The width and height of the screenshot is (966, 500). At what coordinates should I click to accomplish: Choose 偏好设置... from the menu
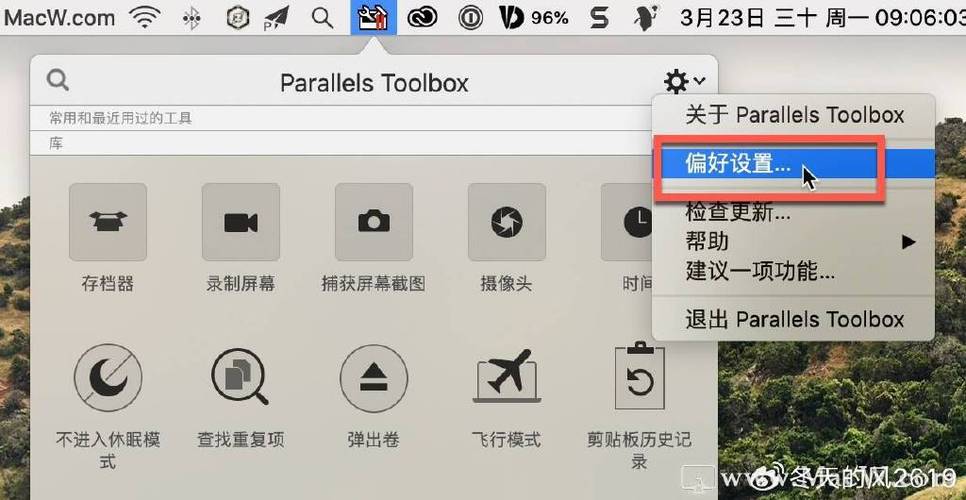point(794,164)
